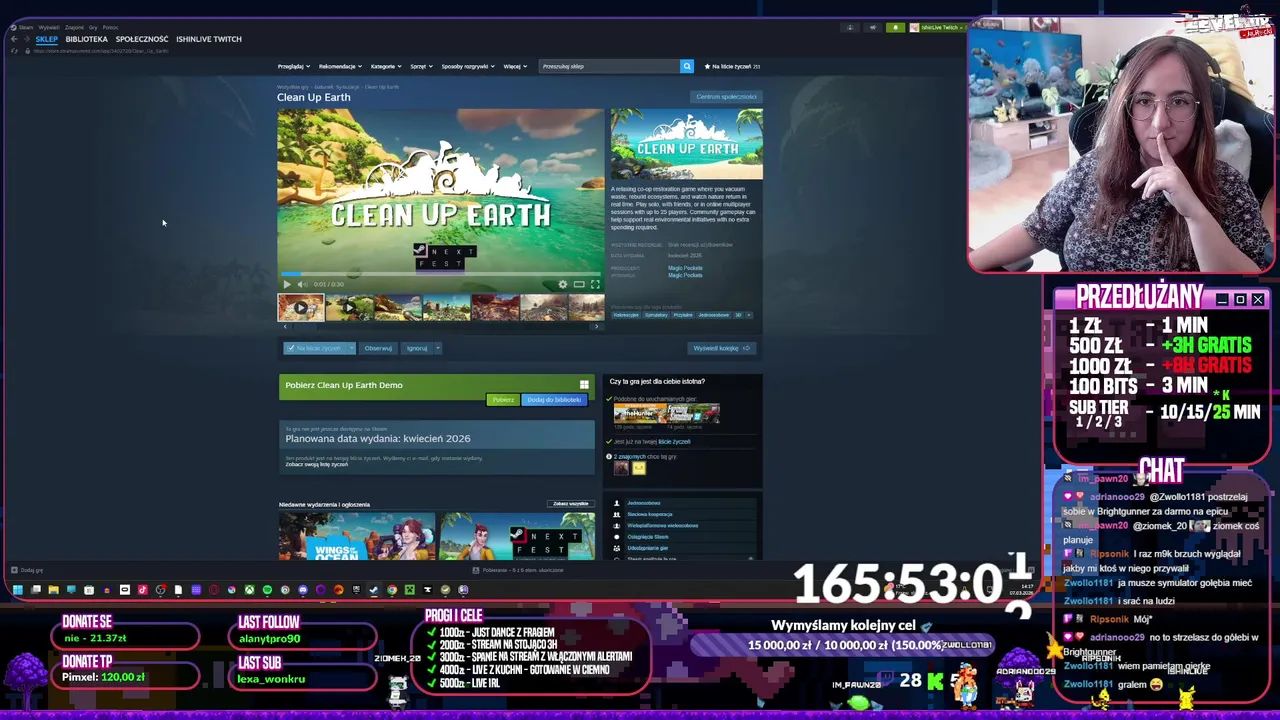
Task: Switch to the BIBLIOTEKA tab
Action: click(x=86, y=39)
